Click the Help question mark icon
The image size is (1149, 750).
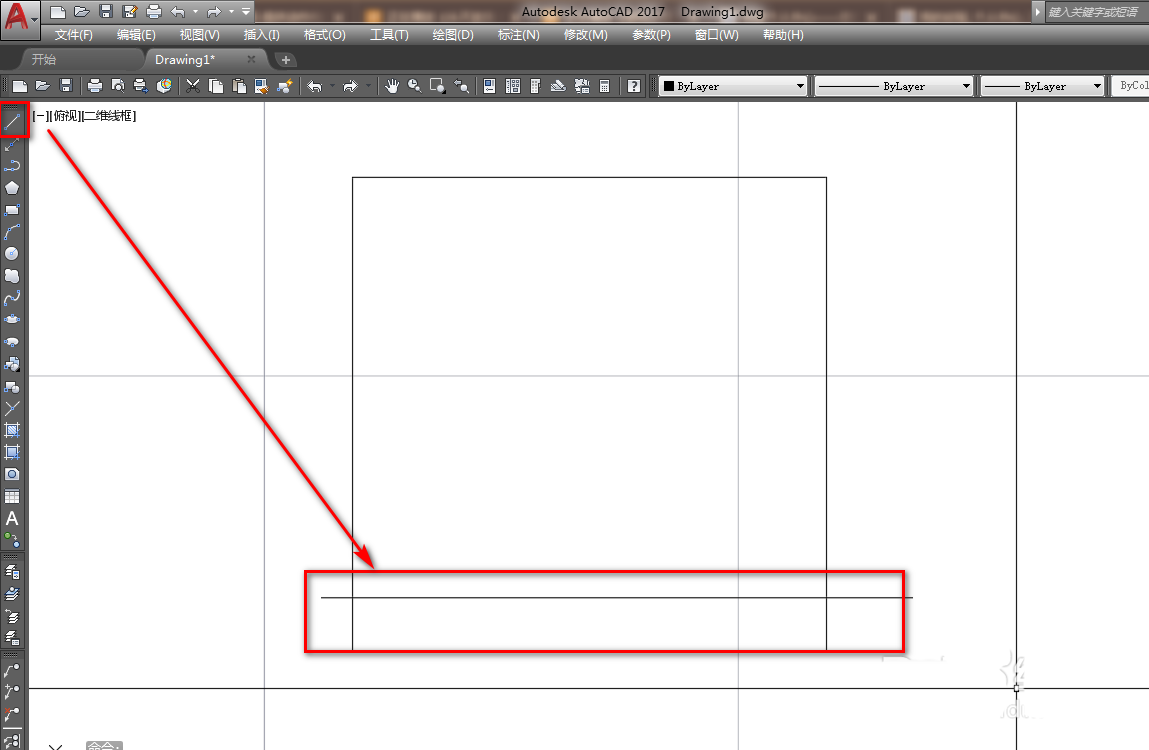click(x=634, y=87)
